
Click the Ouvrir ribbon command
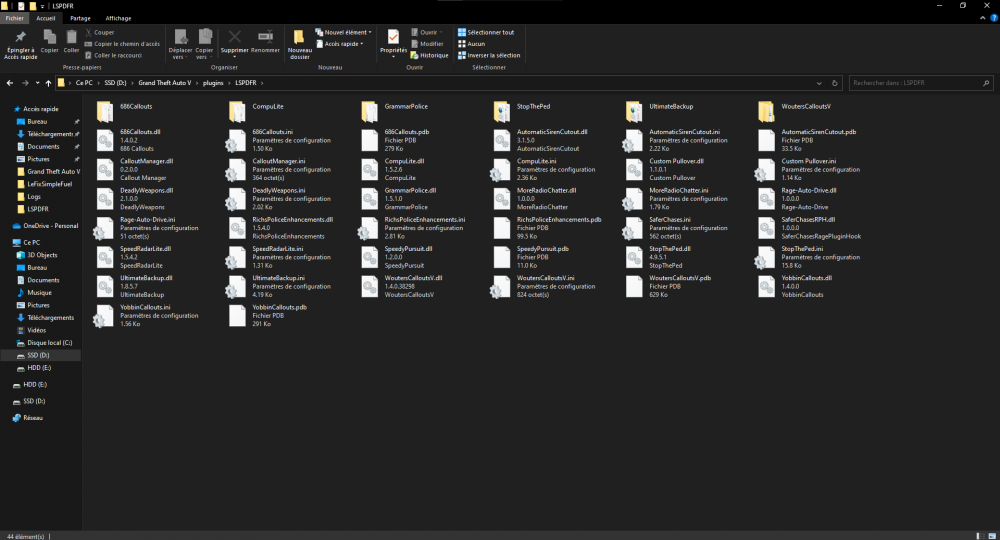point(426,33)
